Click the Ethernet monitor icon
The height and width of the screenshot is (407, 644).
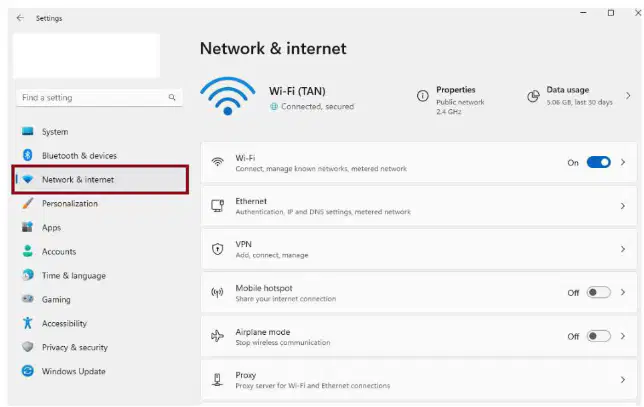click(x=217, y=205)
